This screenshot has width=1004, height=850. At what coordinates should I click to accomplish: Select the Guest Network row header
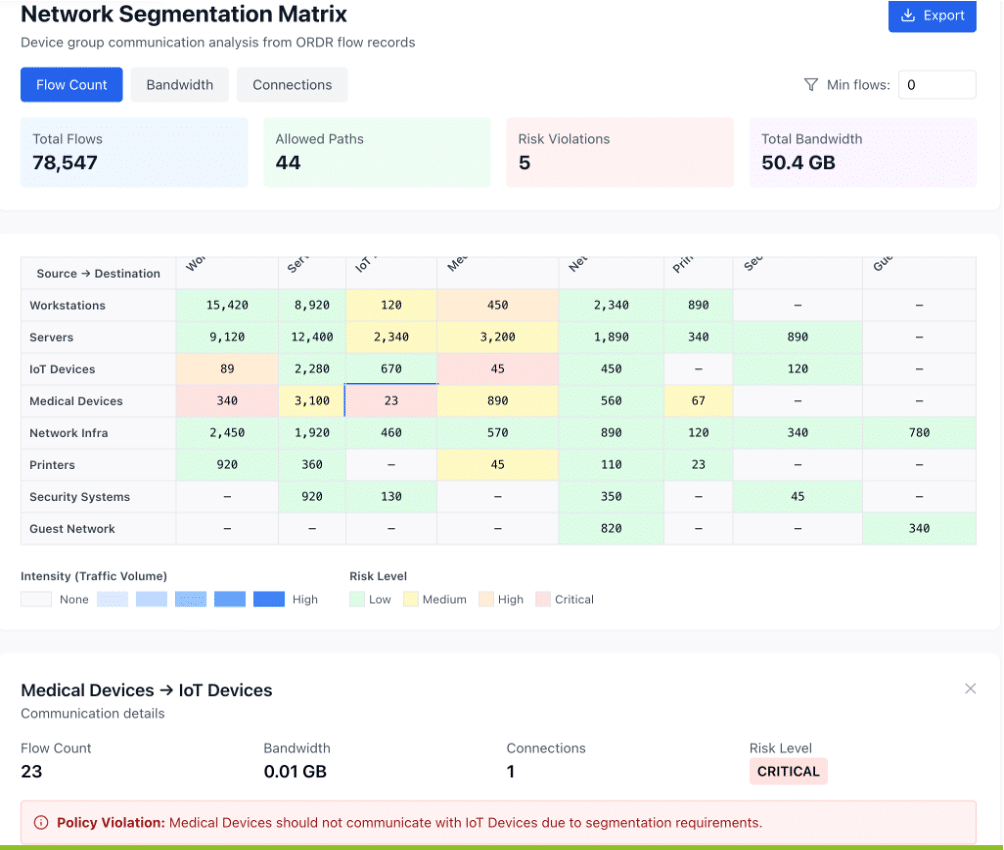[73, 529]
